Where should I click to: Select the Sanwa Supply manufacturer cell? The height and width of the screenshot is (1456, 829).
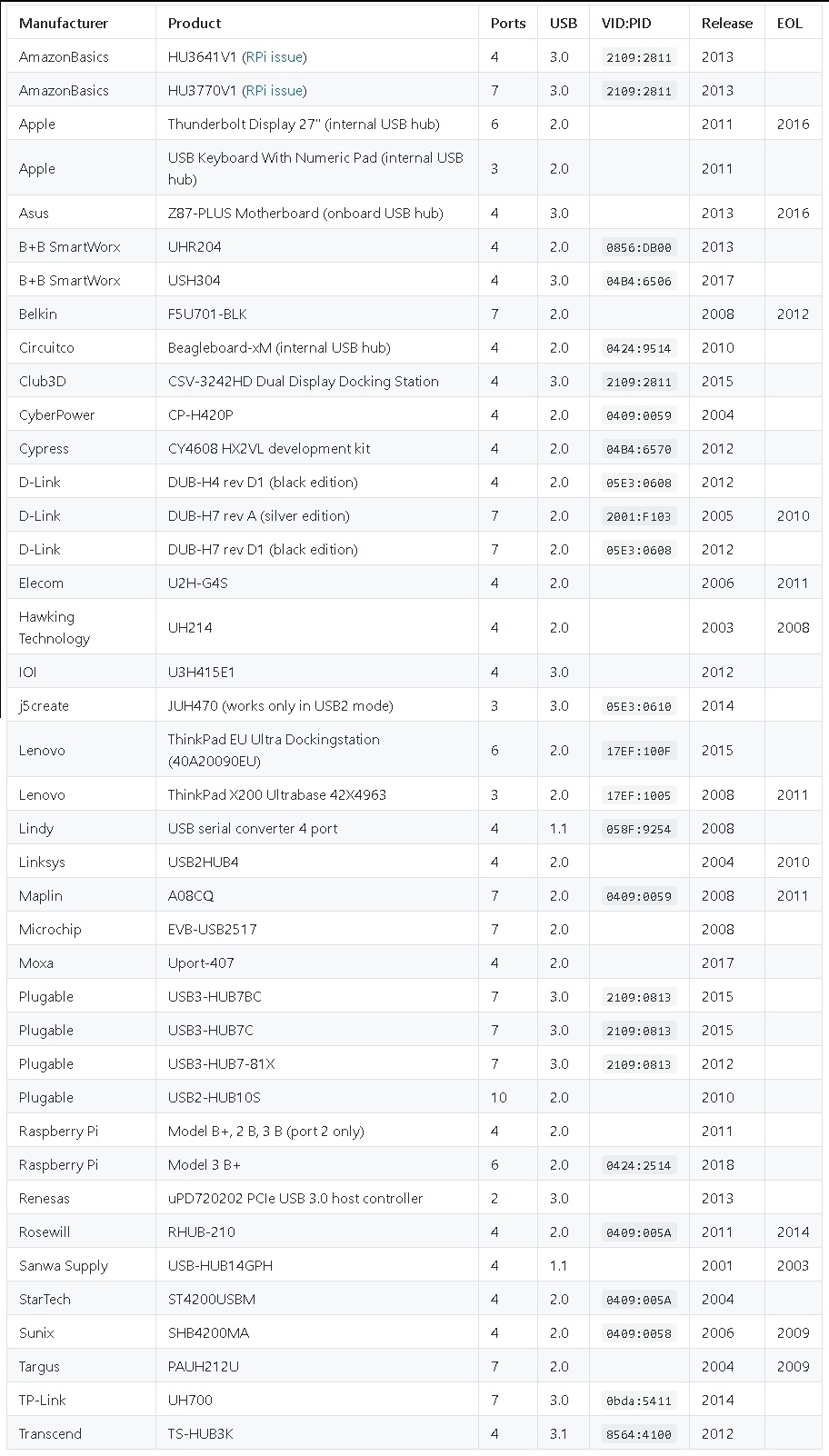pyautogui.click(x=64, y=1266)
